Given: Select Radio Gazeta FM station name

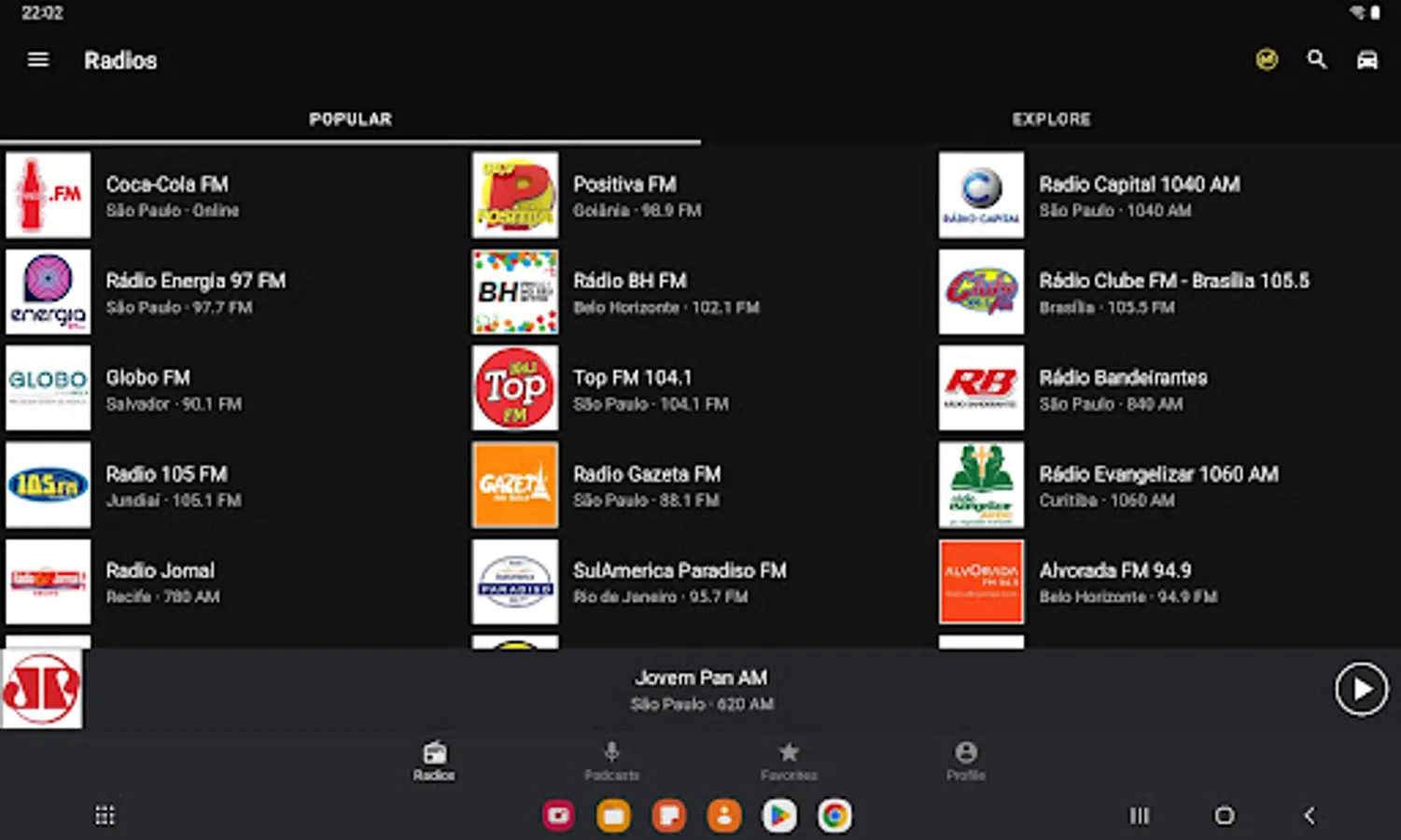Looking at the screenshot, I should click(647, 474).
